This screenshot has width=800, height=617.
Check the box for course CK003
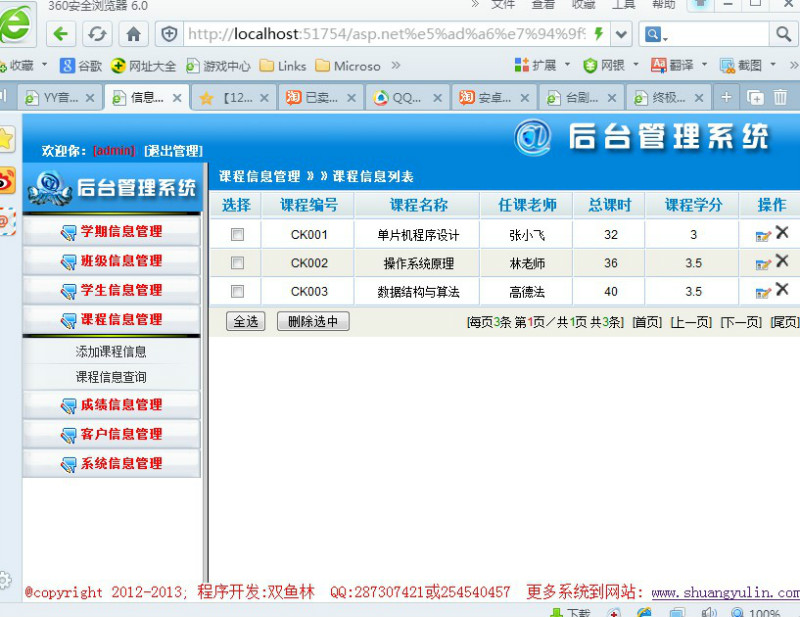pyautogui.click(x=237, y=291)
